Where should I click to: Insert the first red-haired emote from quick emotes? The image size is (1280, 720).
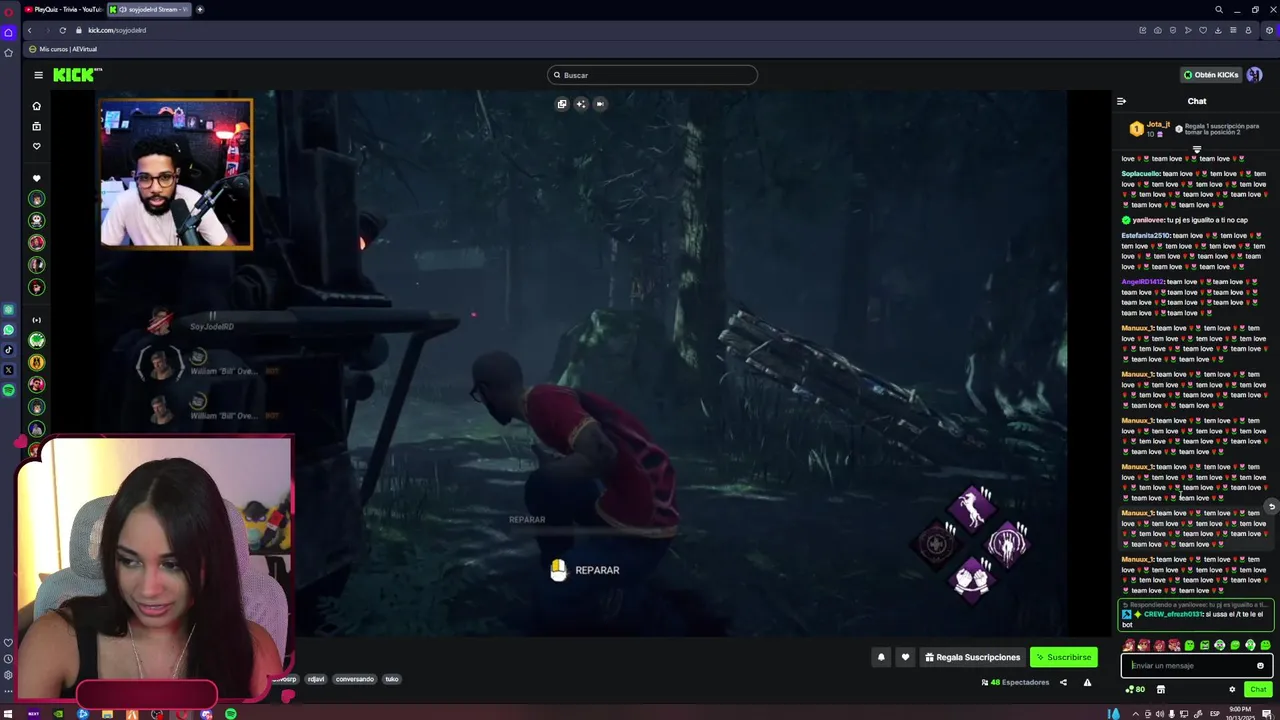point(1129,645)
